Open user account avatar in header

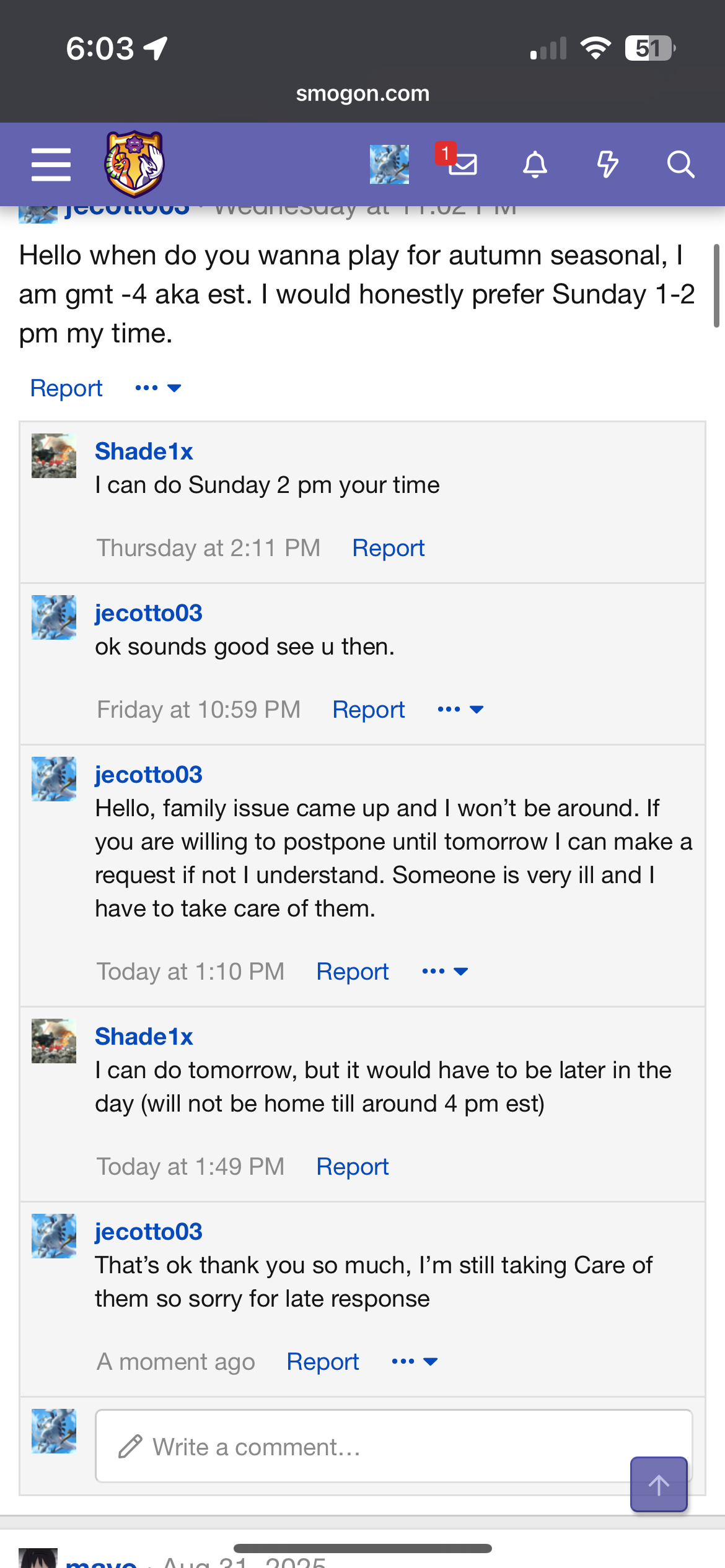tap(389, 165)
